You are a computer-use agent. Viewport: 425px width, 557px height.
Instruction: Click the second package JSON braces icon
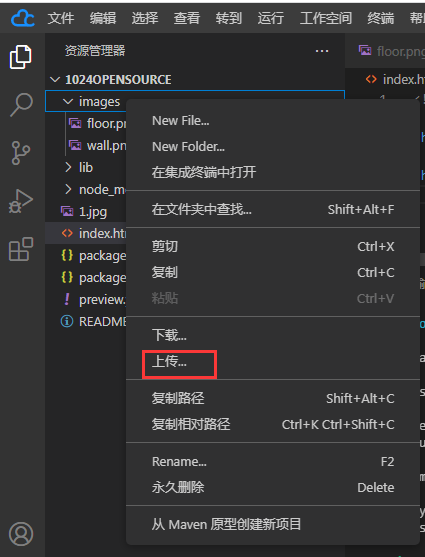tap(67, 277)
